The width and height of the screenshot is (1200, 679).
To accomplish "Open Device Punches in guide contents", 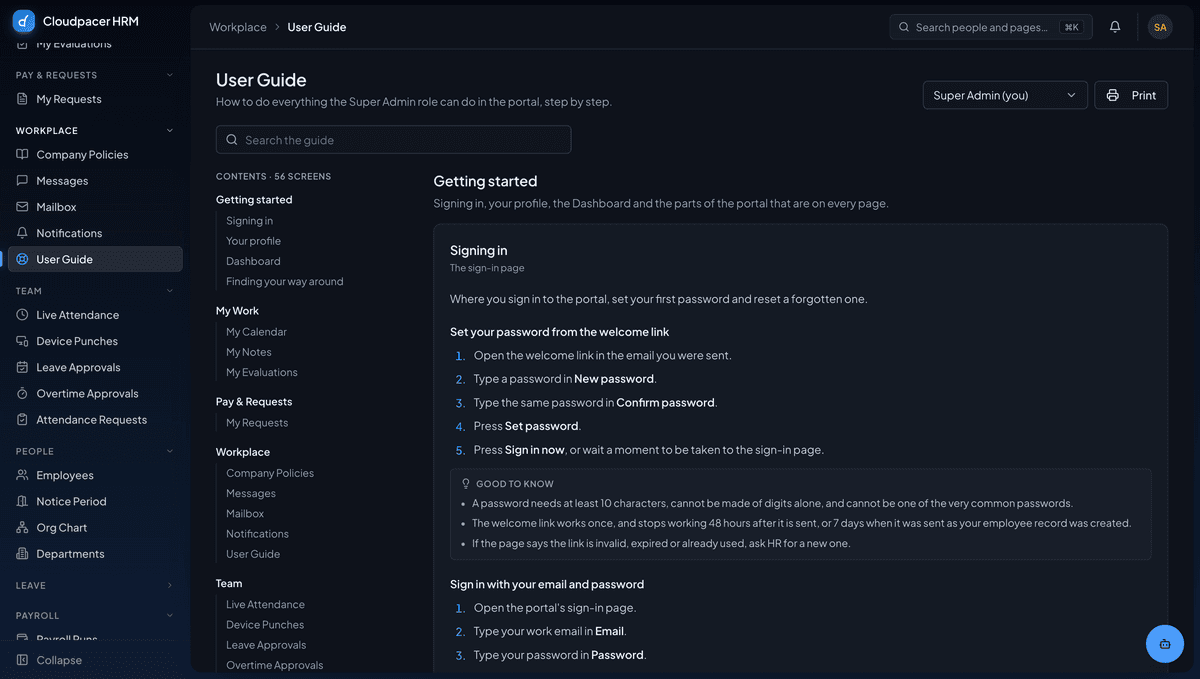I will [x=265, y=625].
